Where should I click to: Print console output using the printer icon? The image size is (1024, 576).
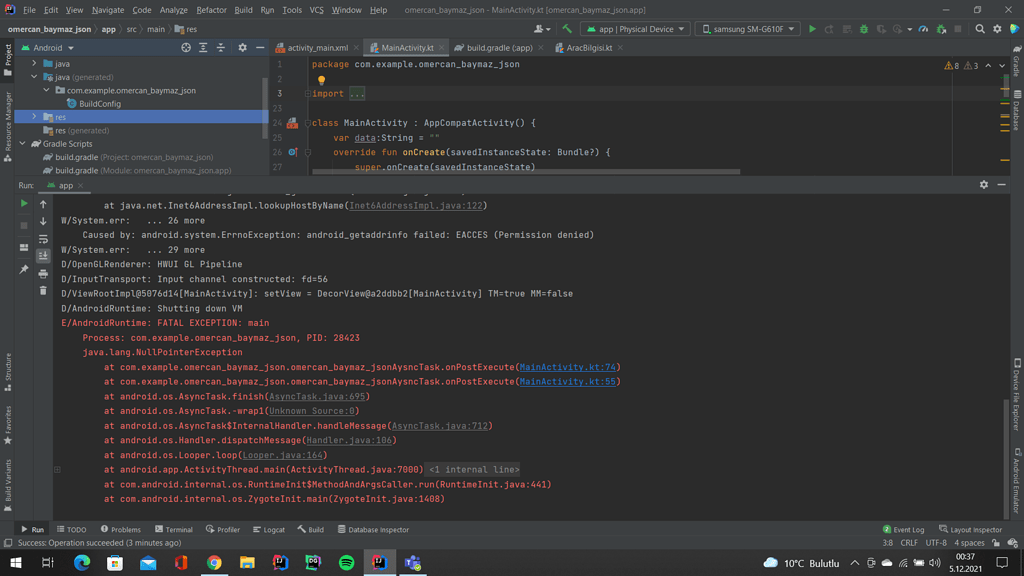[x=43, y=274]
